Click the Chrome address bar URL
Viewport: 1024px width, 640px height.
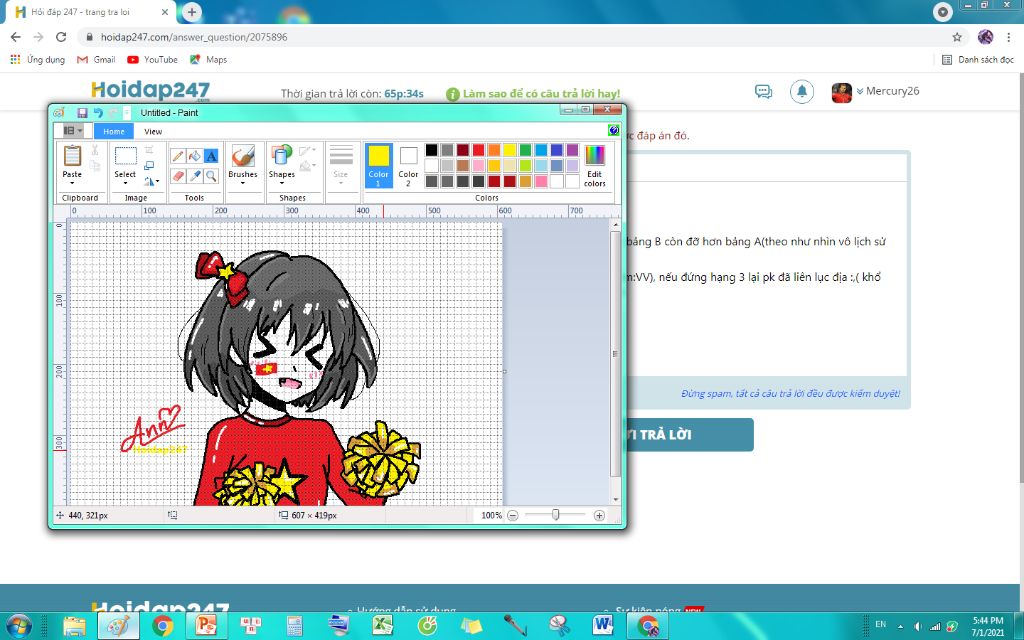click(x=194, y=37)
